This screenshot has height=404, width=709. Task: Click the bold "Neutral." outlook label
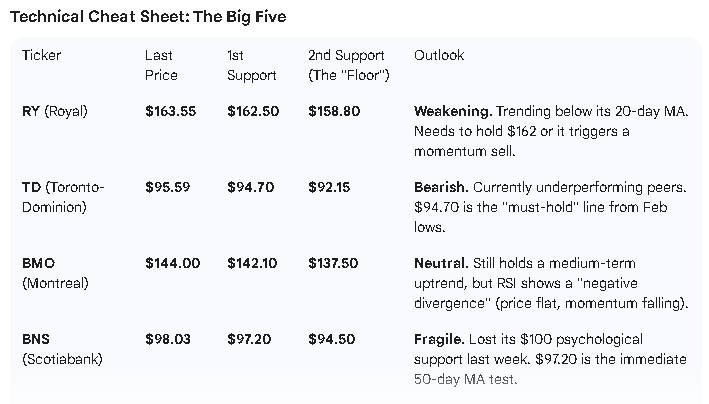pos(441,263)
